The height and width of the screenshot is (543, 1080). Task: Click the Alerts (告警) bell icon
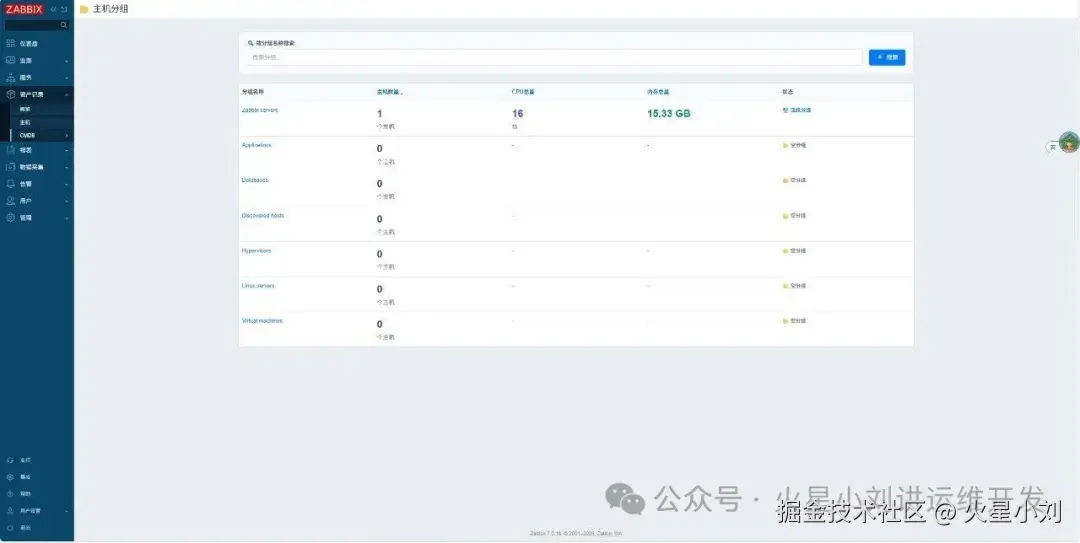(10, 184)
